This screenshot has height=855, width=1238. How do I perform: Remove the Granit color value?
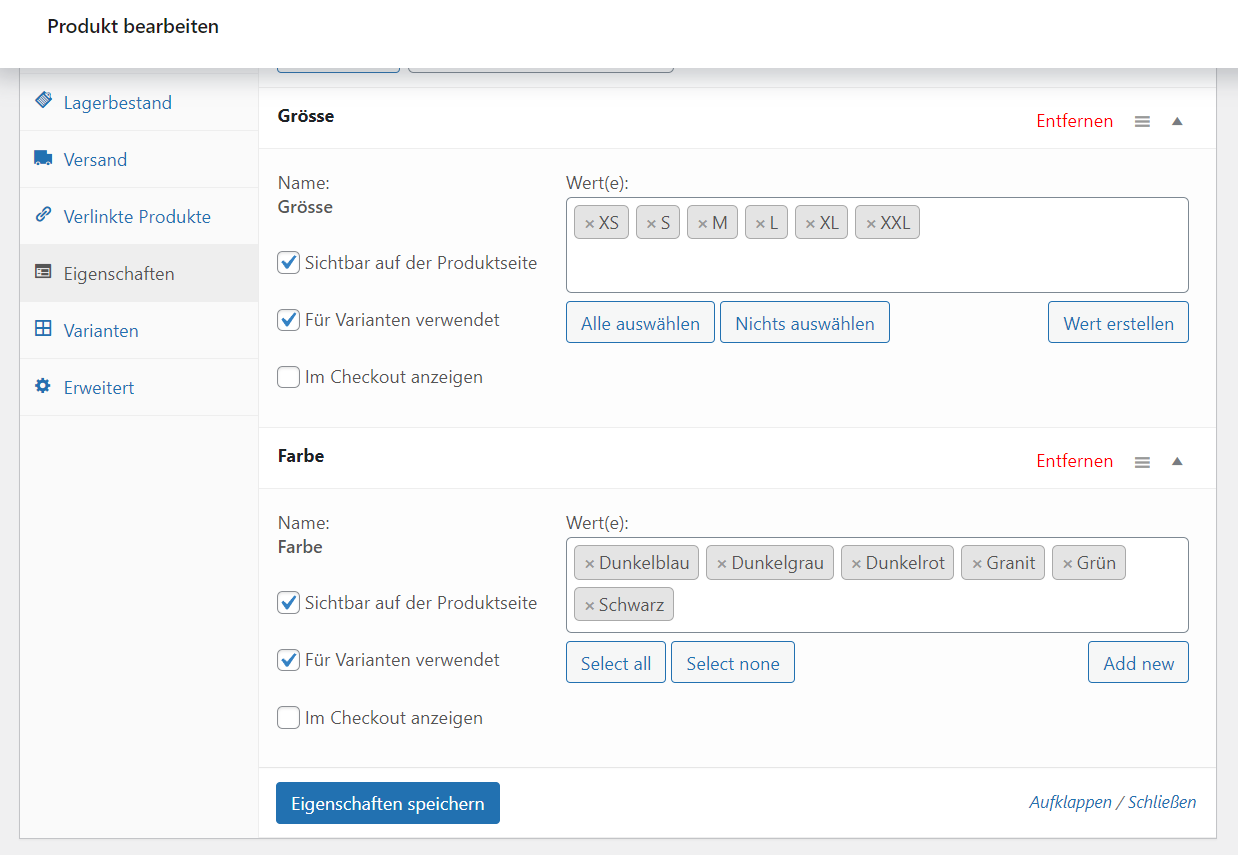(977, 564)
